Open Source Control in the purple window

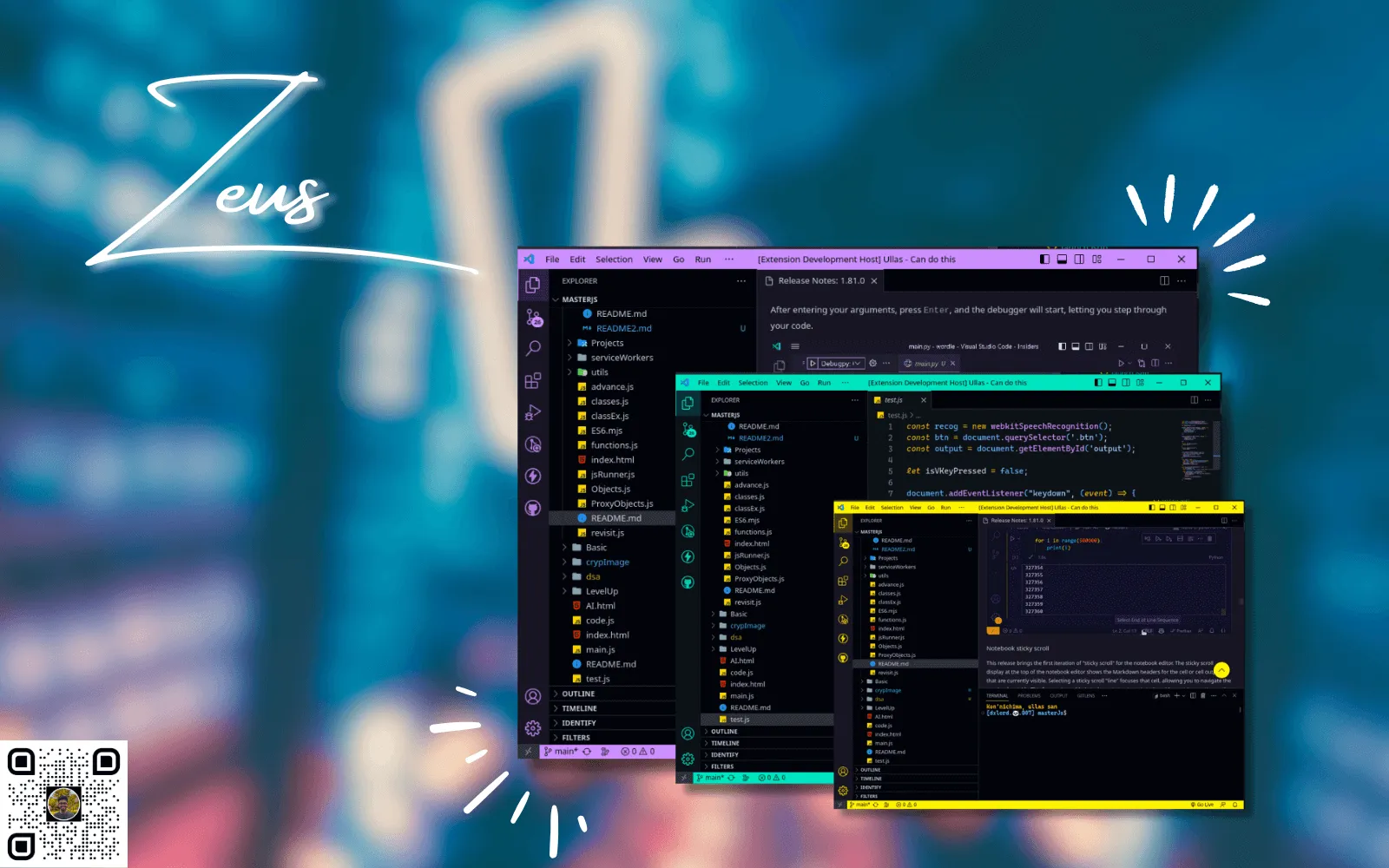click(x=534, y=319)
